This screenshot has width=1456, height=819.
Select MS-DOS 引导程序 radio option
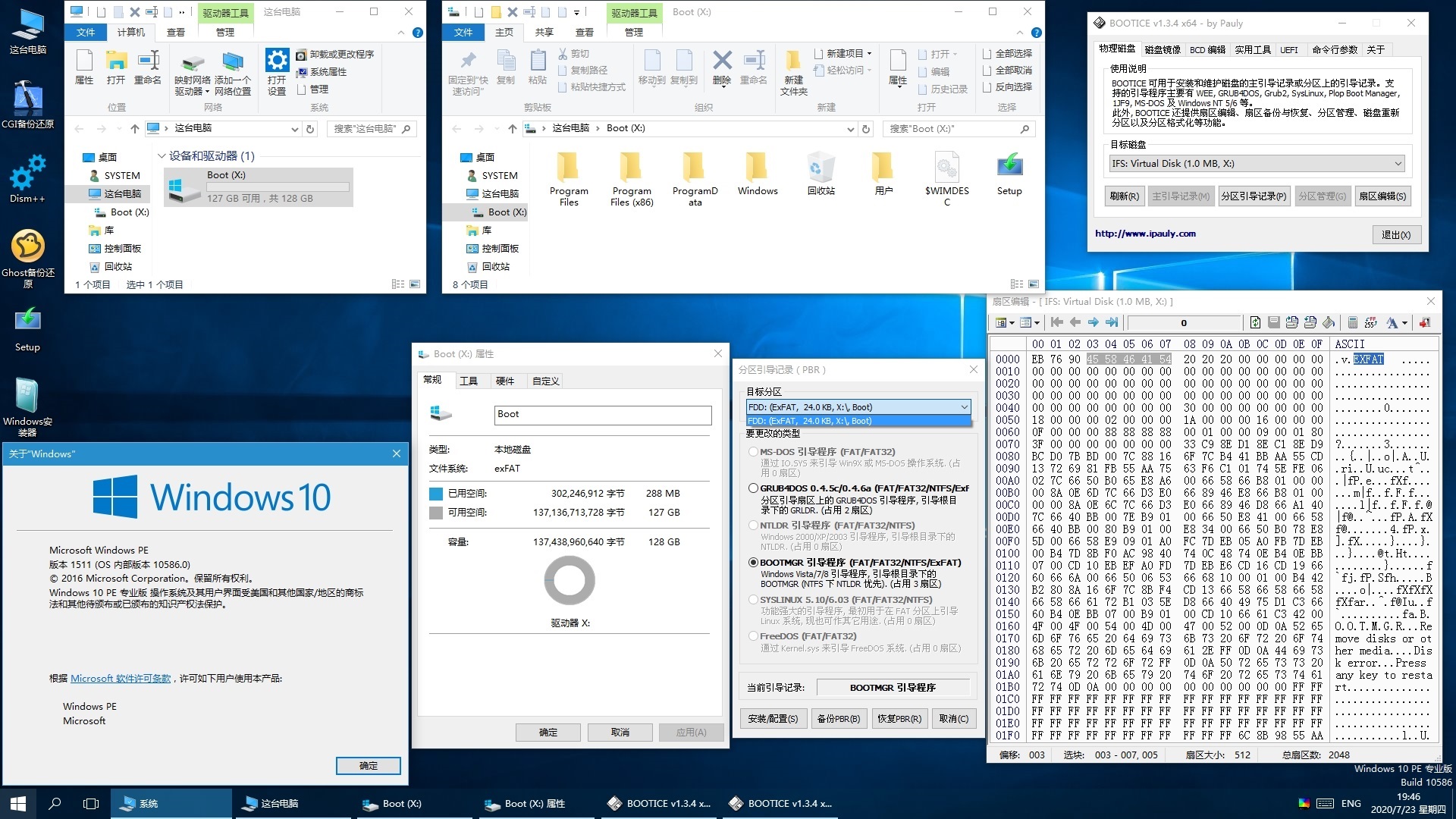tap(753, 452)
